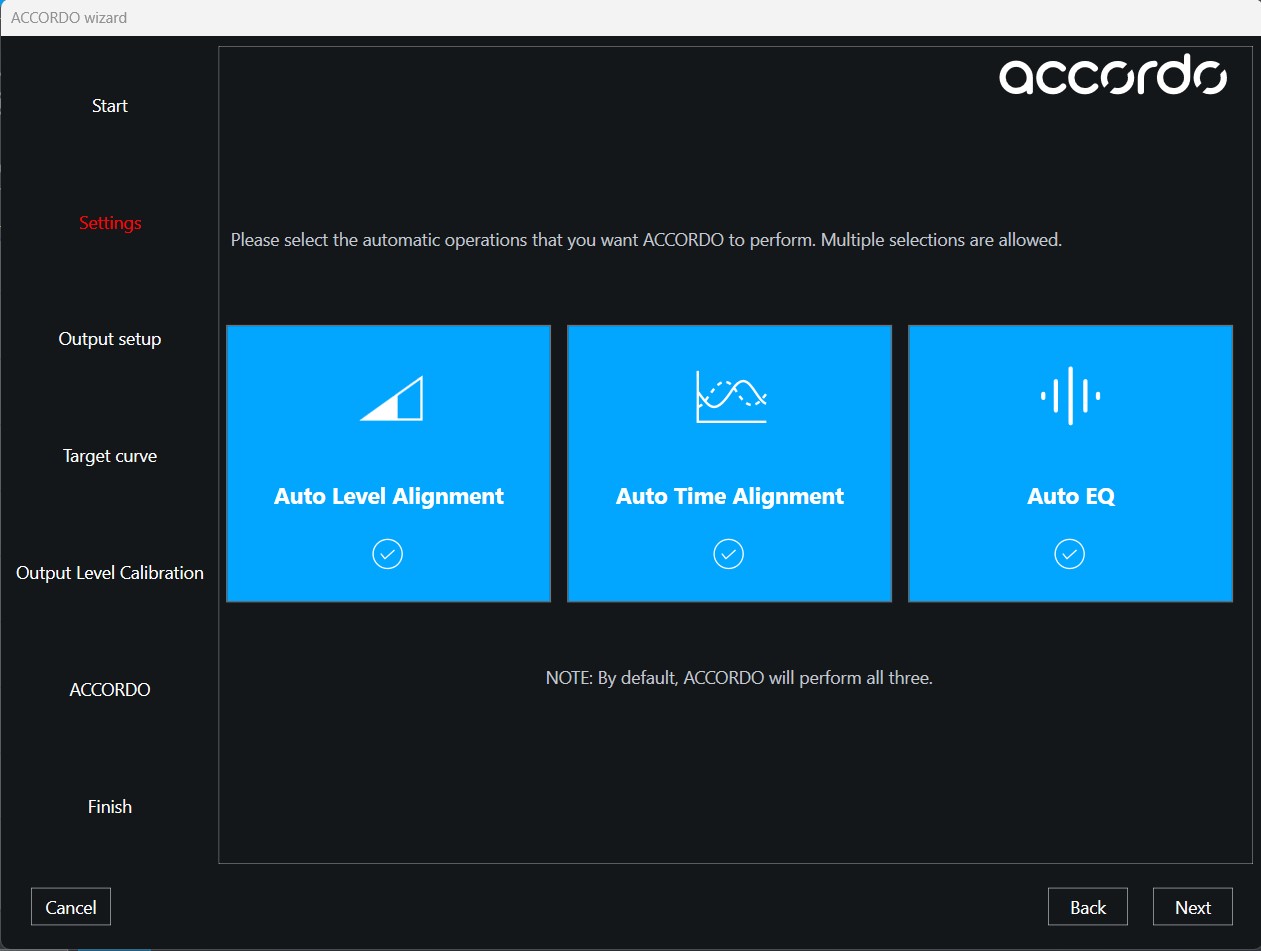
Task: Go back to the previous wizard page
Action: 1088,907
